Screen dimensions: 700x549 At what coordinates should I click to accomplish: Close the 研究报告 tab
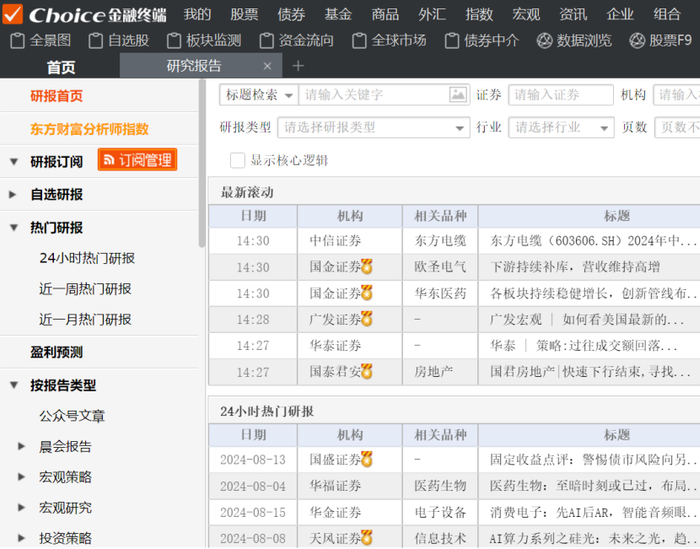pos(267,66)
